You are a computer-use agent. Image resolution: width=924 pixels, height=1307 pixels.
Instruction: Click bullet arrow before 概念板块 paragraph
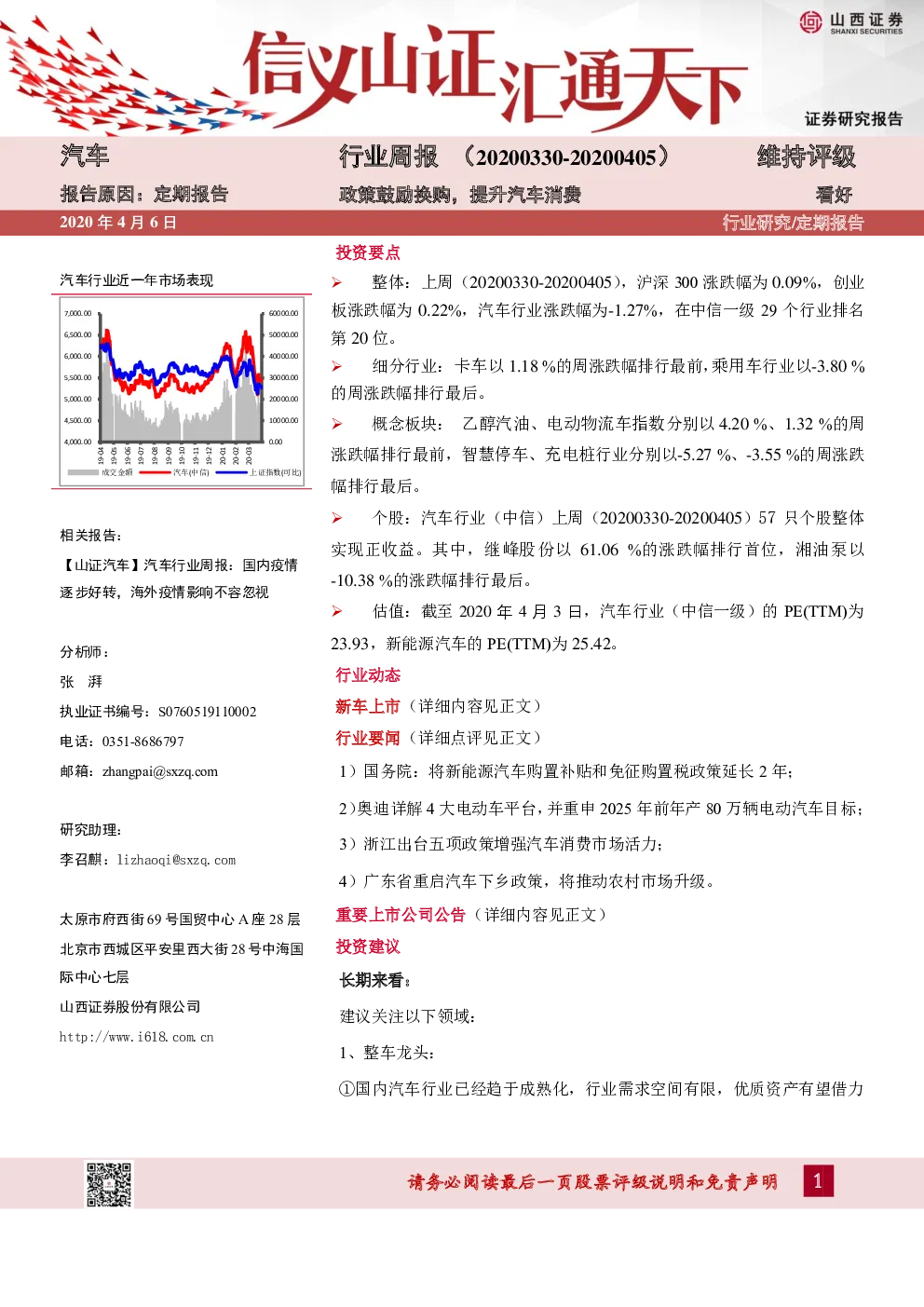(x=337, y=424)
